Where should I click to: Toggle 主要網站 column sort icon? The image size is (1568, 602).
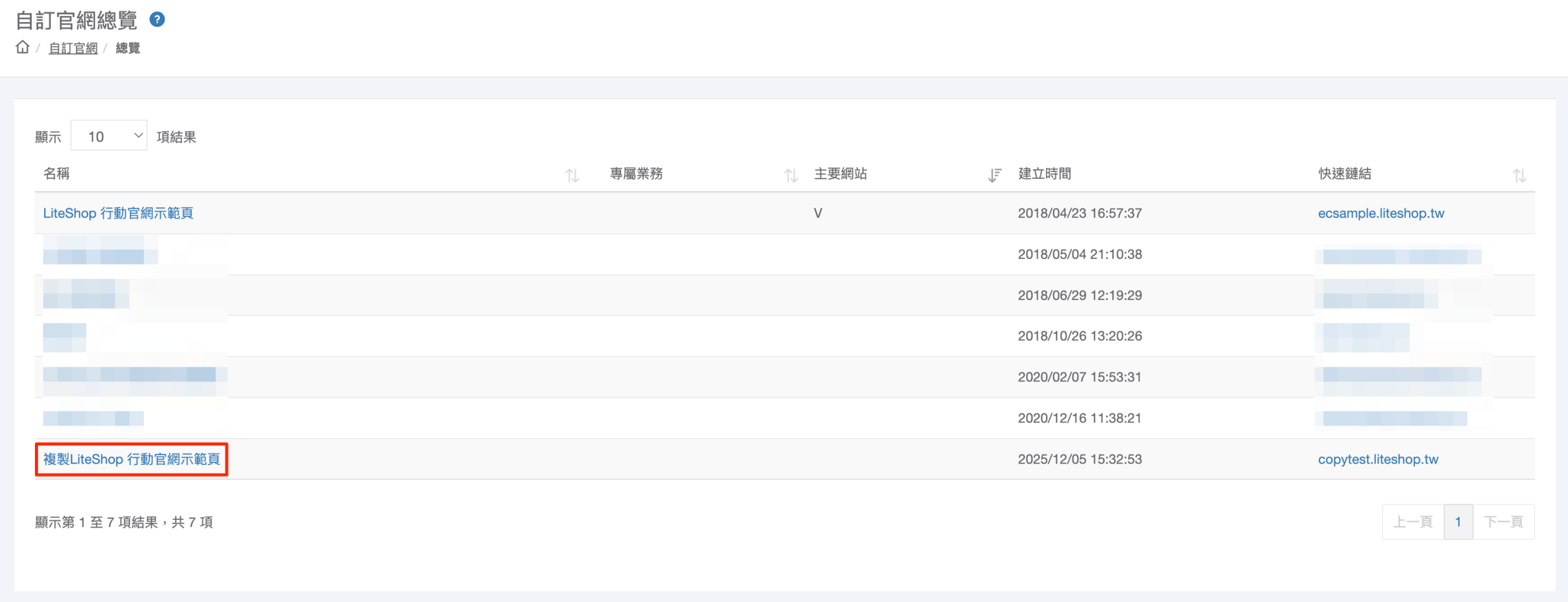click(x=994, y=176)
